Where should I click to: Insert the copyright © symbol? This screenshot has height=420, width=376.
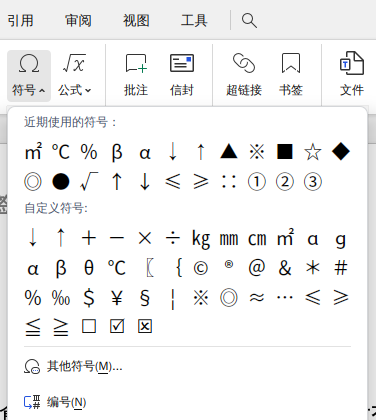pyautogui.click(x=201, y=268)
